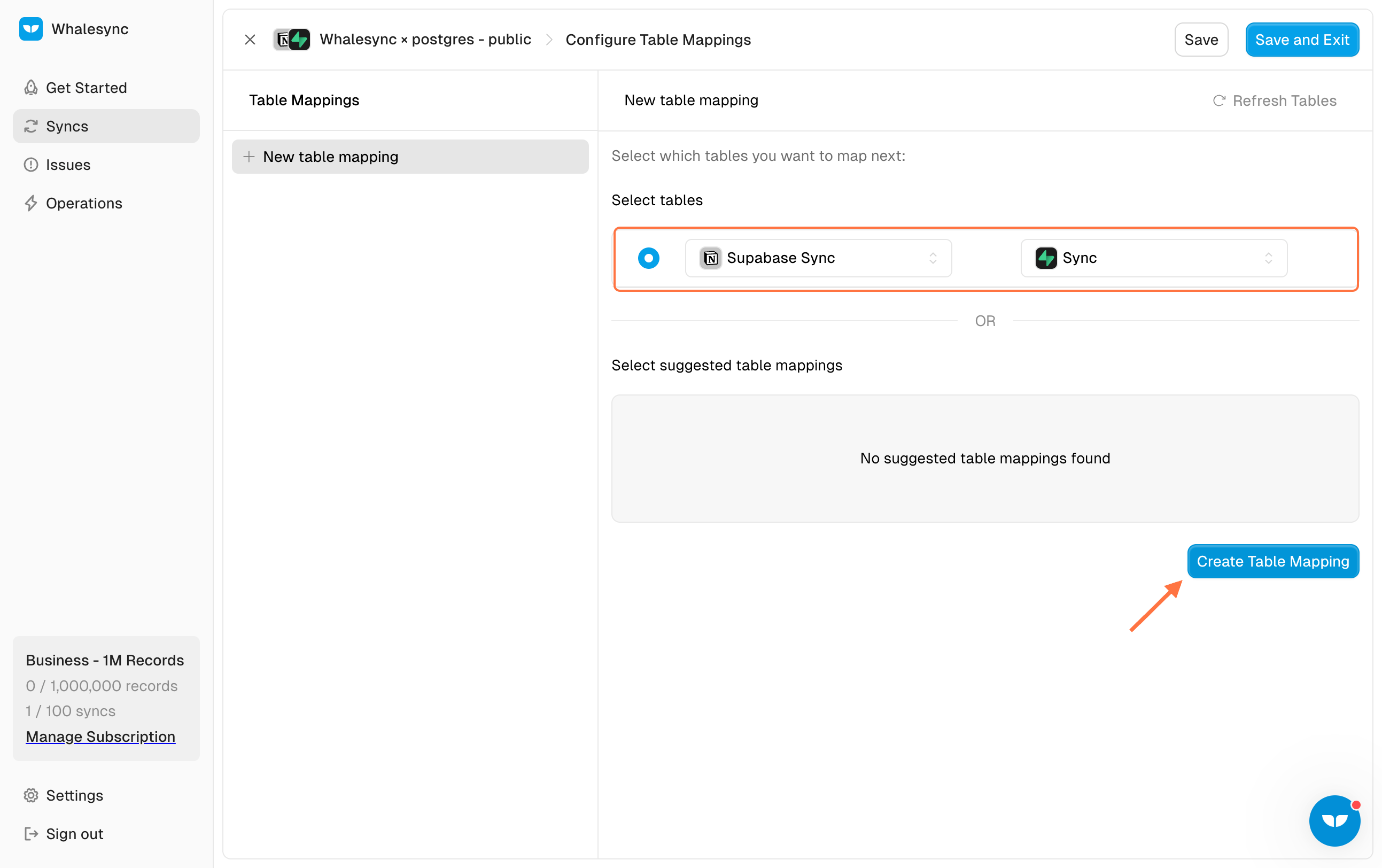Open the Manage Subscription link
The height and width of the screenshot is (868, 1382).
click(100, 737)
